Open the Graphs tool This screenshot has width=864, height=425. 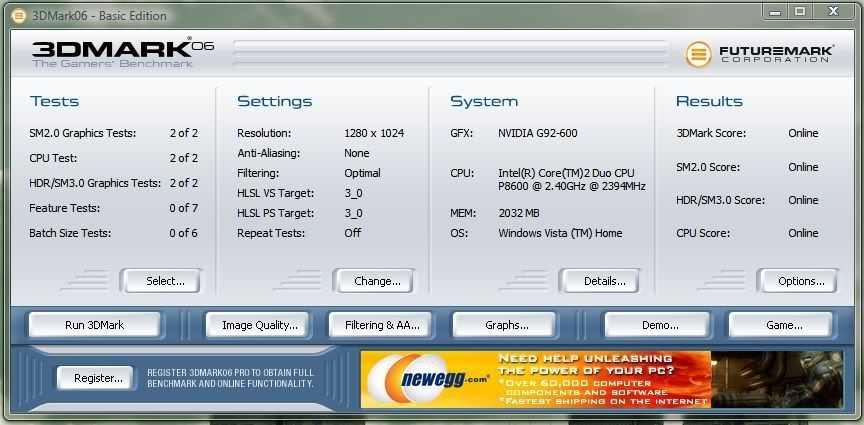point(504,325)
